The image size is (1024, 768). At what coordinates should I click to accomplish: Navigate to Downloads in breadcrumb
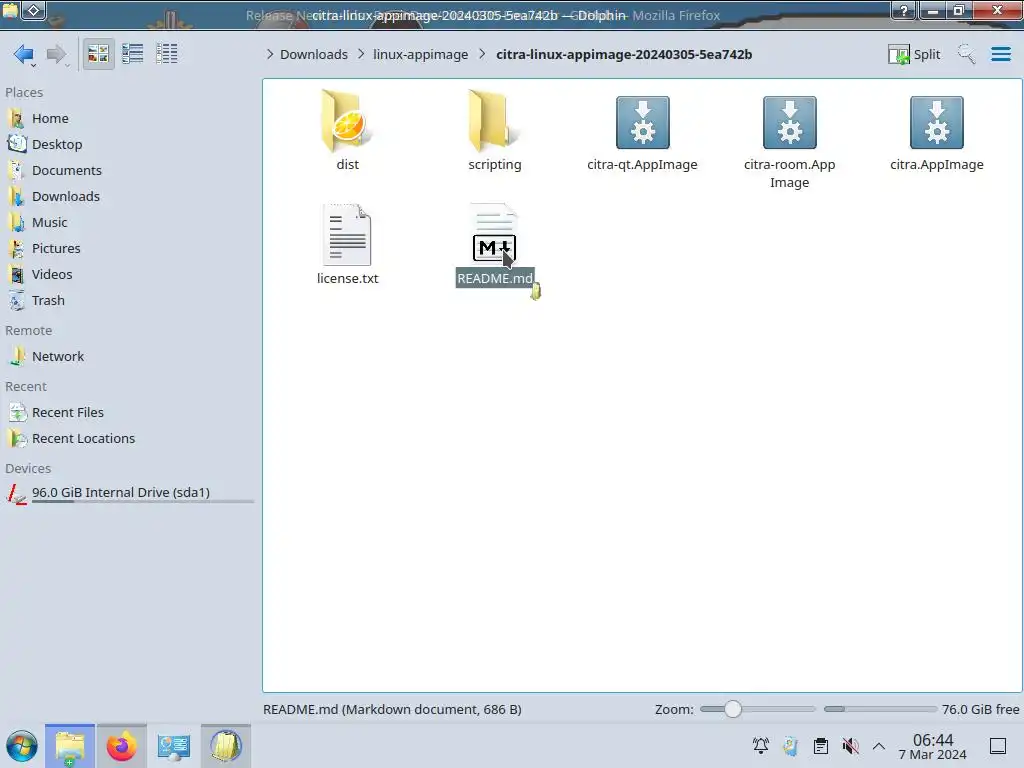[x=313, y=54]
